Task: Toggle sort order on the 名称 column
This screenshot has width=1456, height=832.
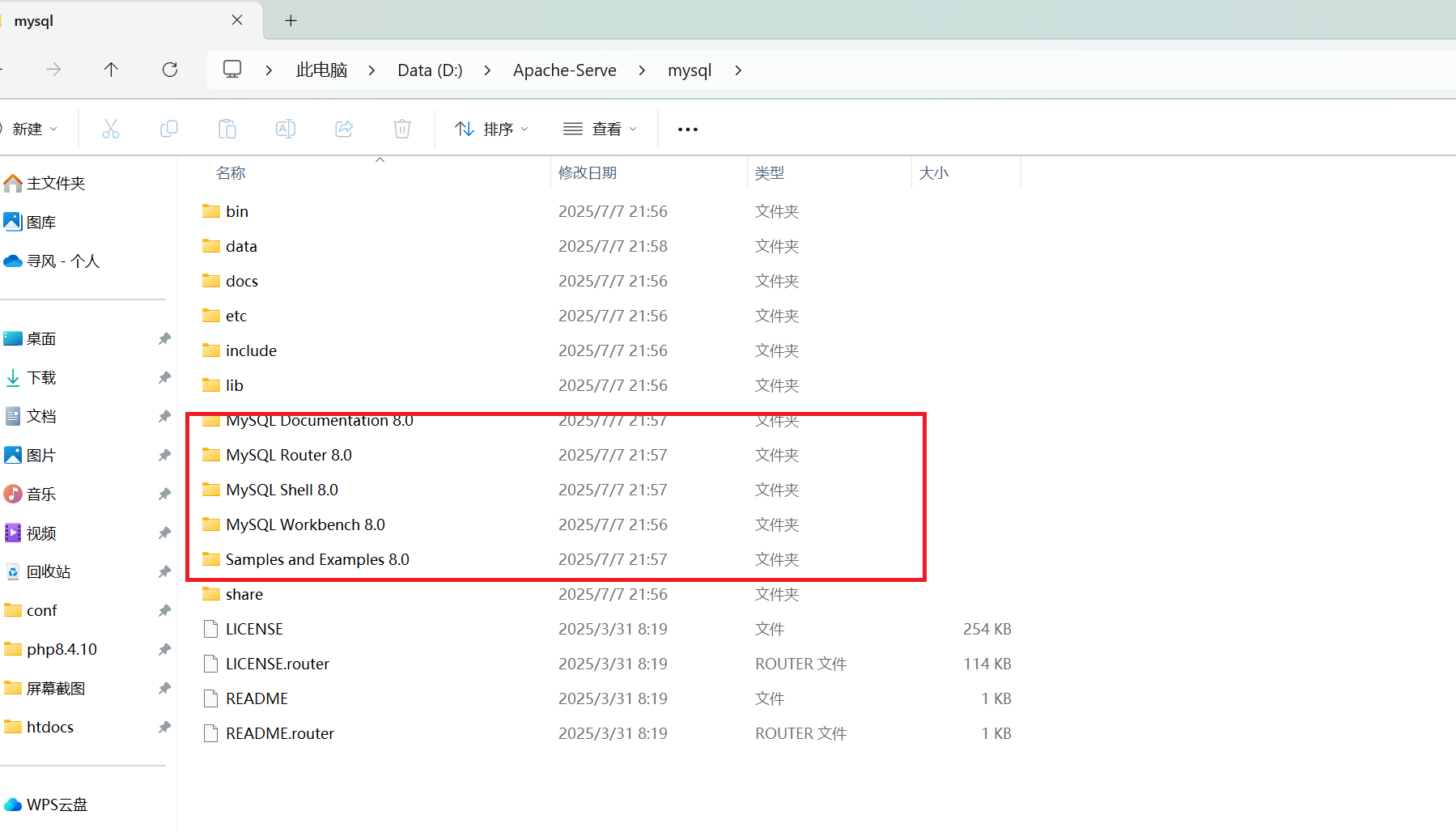Action: [x=231, y=172]
